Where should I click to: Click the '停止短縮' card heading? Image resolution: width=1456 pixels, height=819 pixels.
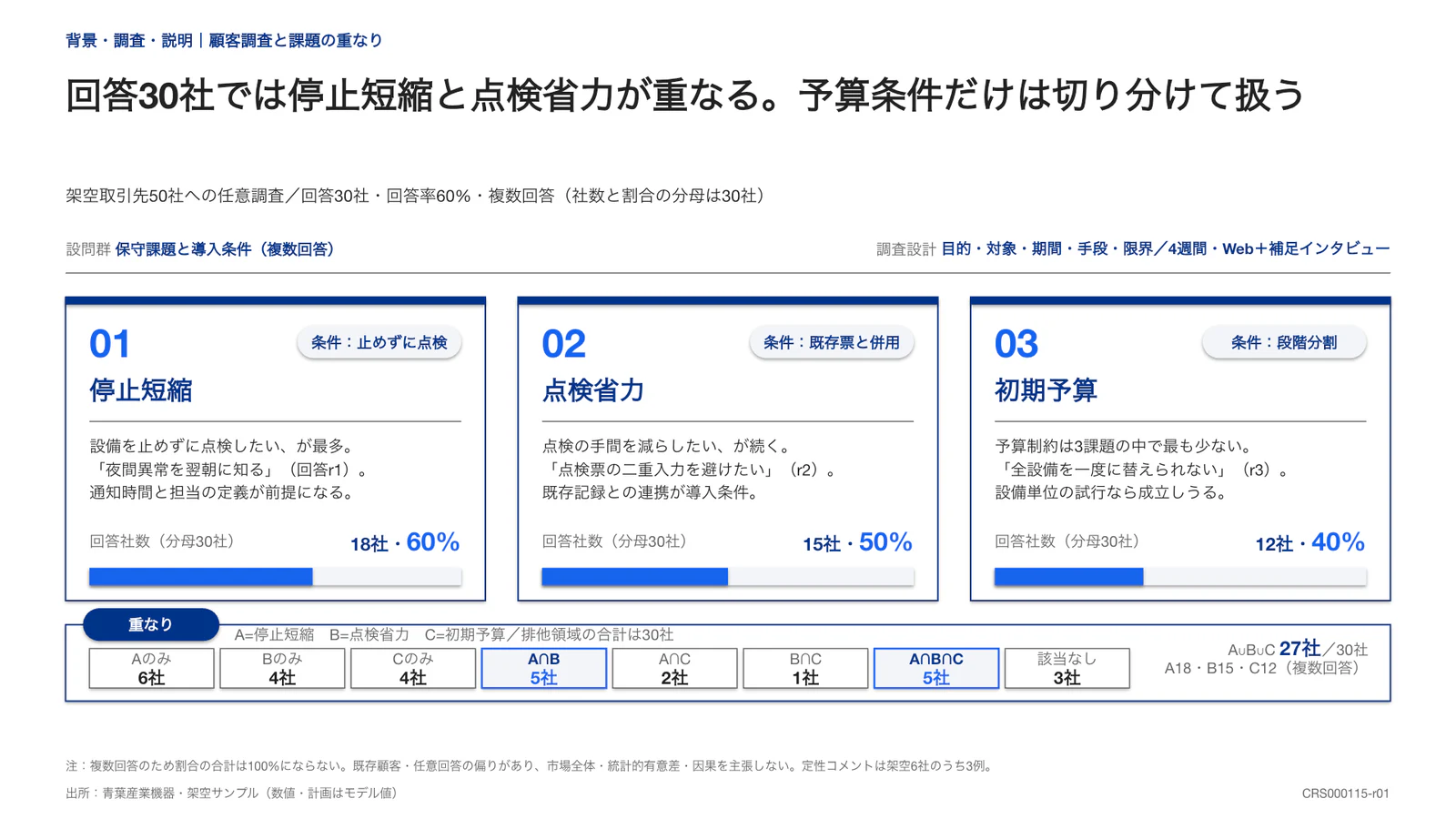pyautogui.click(x=141, y=390)
